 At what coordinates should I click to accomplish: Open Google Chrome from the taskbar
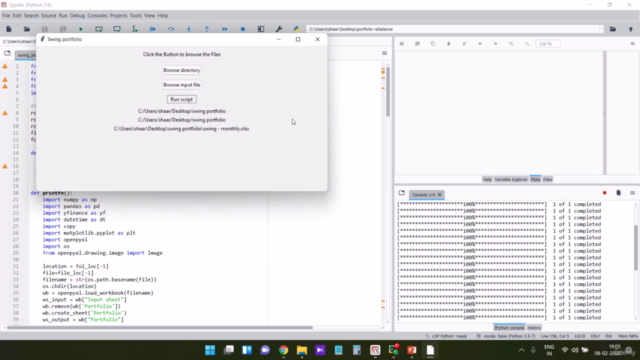tap(283, 350)
